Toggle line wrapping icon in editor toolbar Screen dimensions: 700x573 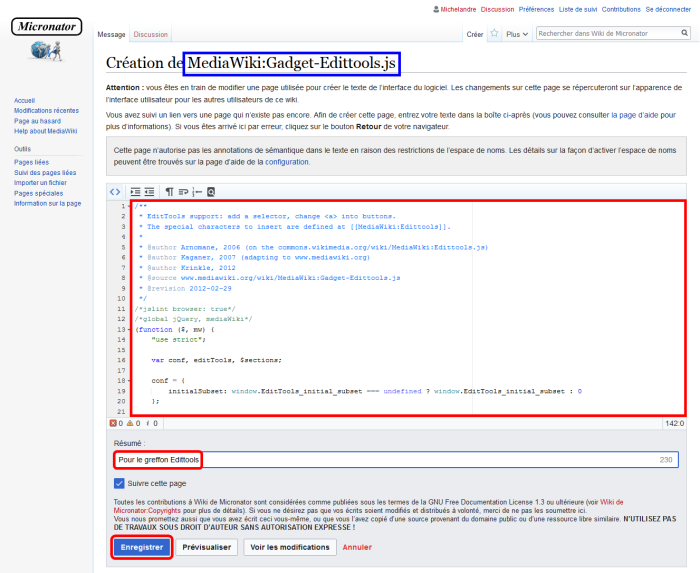tap(183, 192)
